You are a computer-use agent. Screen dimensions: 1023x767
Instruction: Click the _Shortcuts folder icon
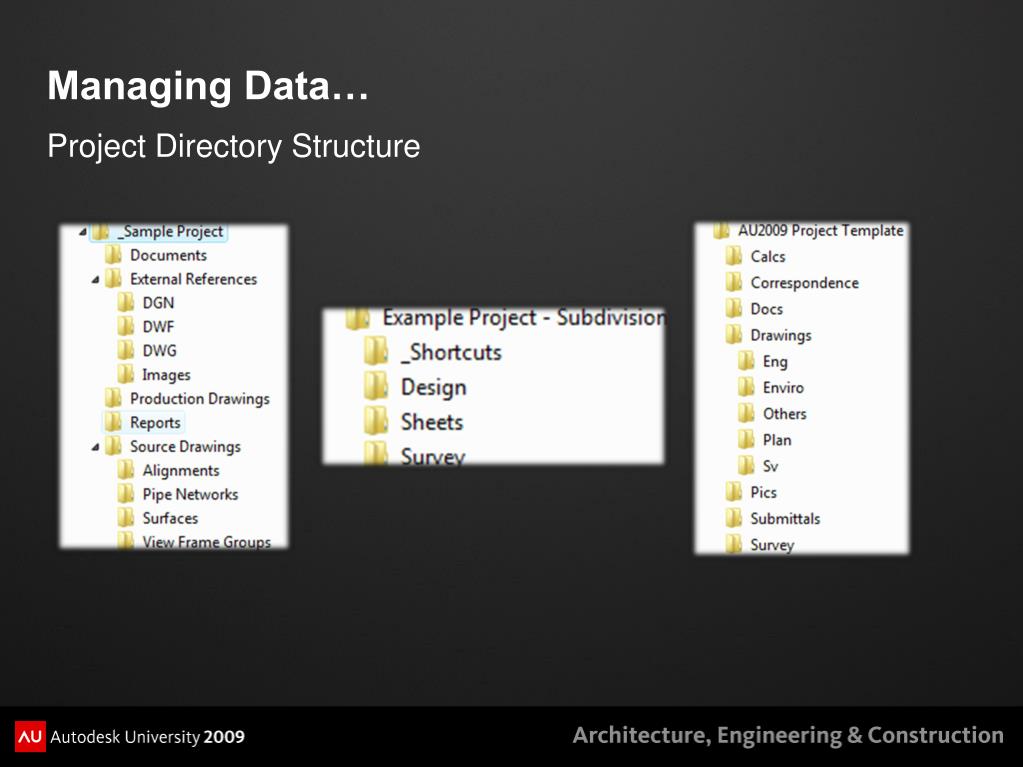coord(376,352)
